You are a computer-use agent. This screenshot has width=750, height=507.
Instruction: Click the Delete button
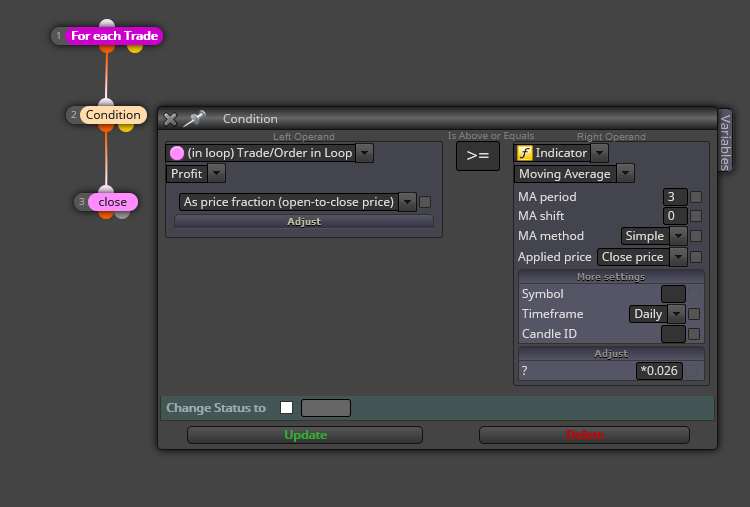(585, 435)
